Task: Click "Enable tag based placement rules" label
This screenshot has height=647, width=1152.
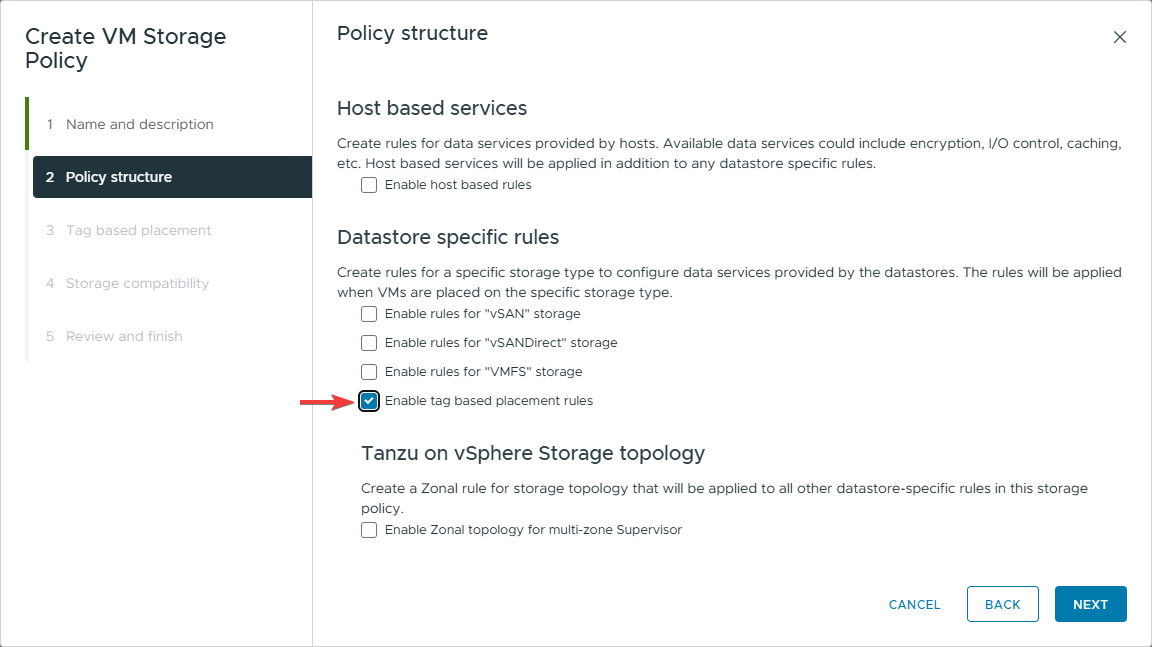Action: click(488, 401)
